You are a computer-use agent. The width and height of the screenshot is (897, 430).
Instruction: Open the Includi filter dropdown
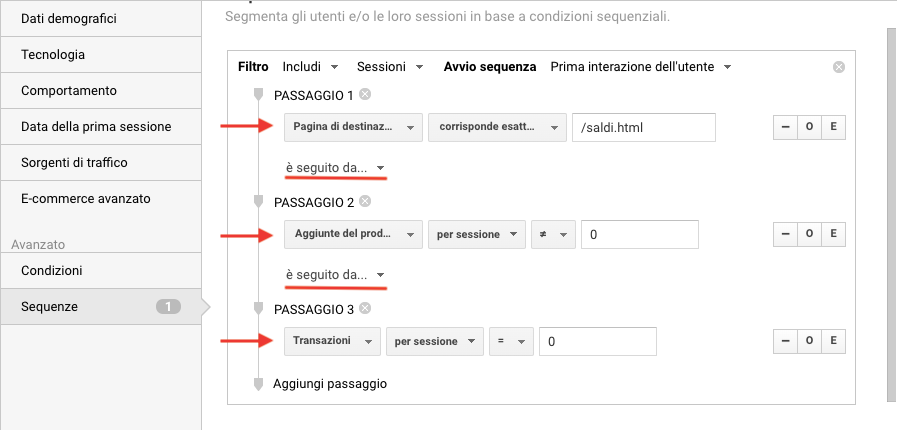[x=308, y=67]
